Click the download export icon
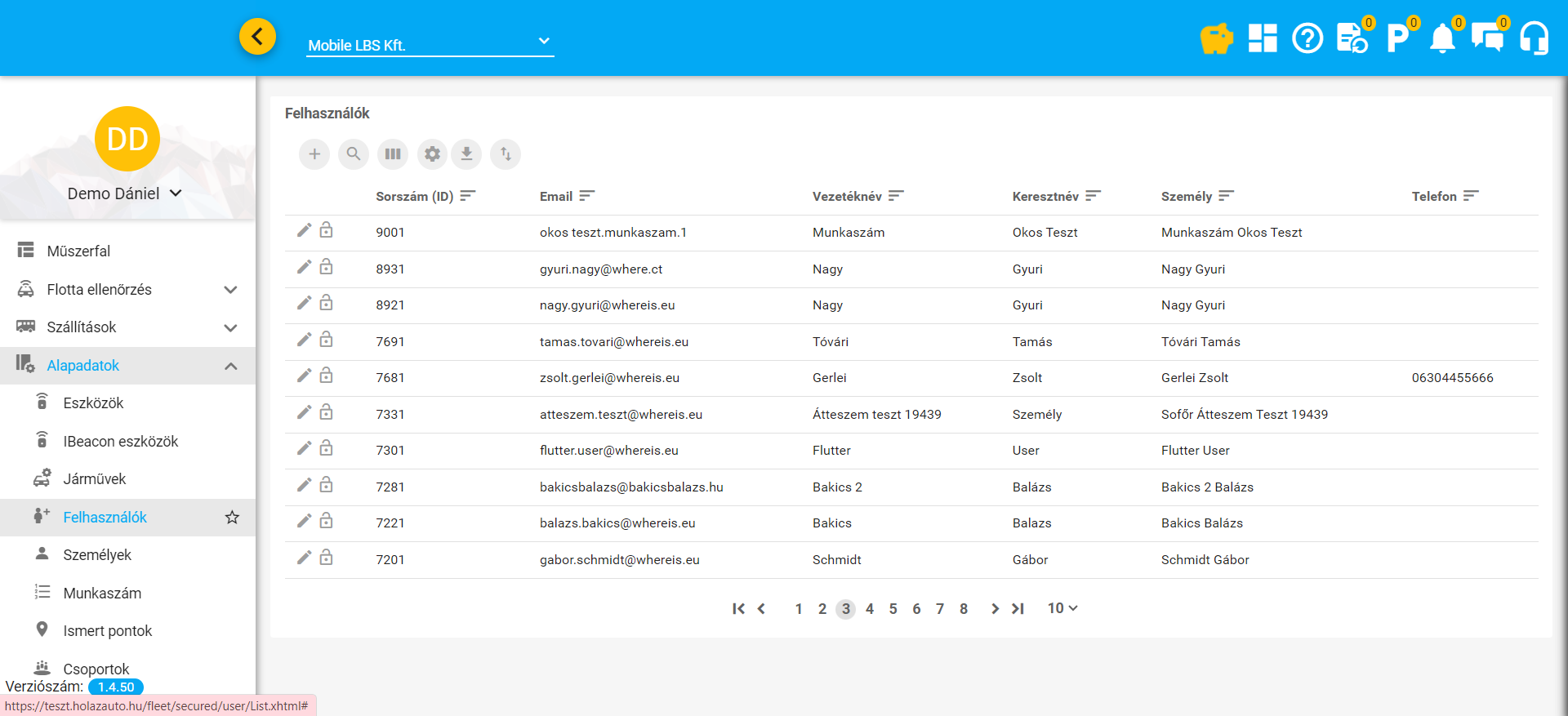The image size is (1568, 716). [x=466, y=153]
